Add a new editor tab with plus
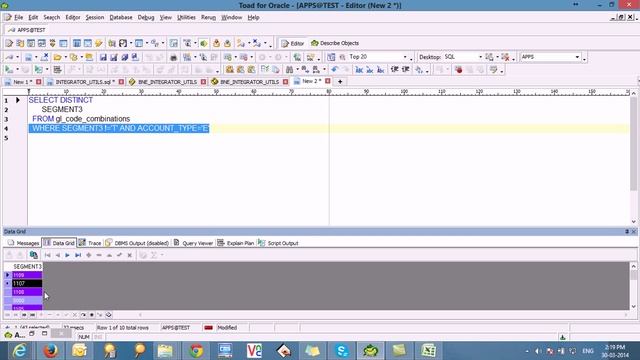The image size is (640, 360). click(340, 82)
